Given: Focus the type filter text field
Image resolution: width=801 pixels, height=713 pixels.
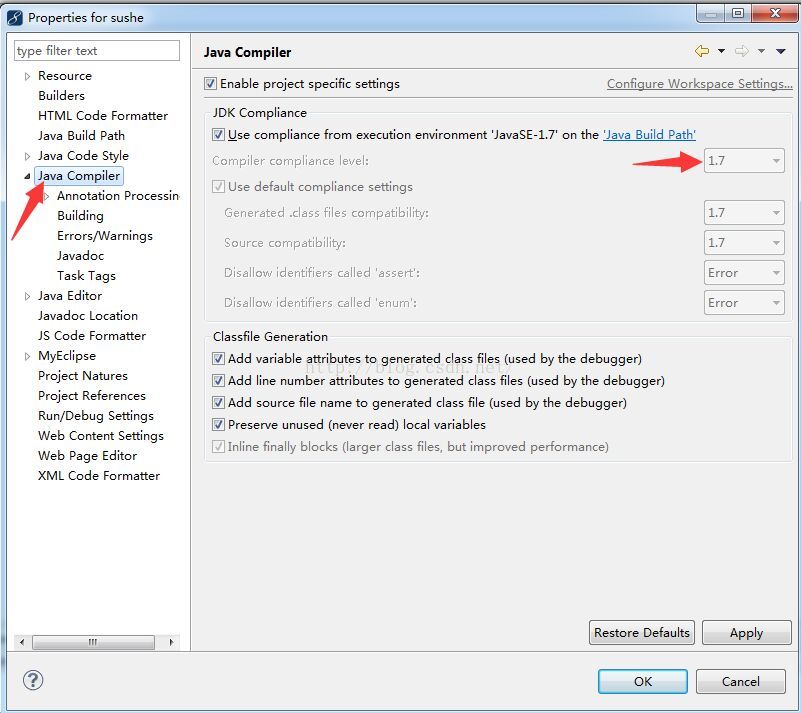Looking at the screenshot, I should [97, 51].
